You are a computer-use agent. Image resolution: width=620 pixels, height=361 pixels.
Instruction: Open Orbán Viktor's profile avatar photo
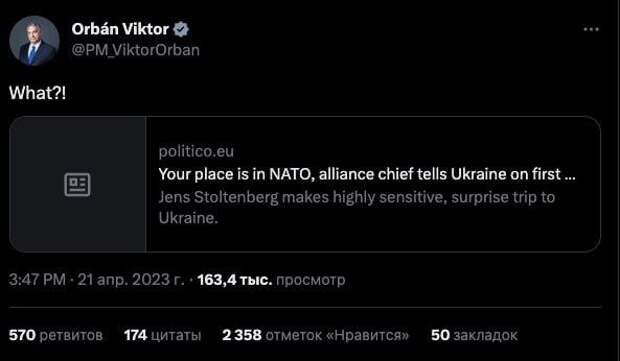click(34, 40)
